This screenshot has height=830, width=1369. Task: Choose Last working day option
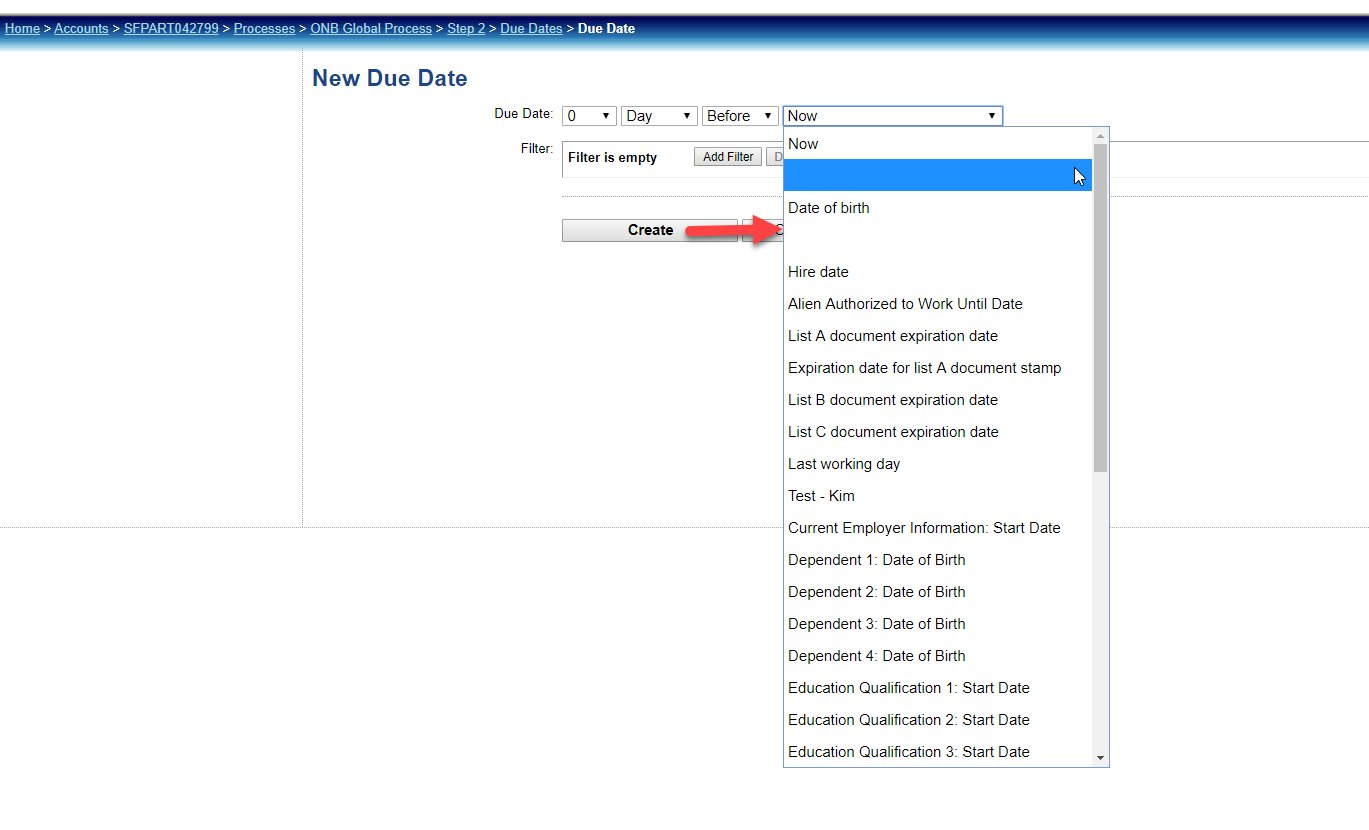pyautogui.click(x=938, y=464)
